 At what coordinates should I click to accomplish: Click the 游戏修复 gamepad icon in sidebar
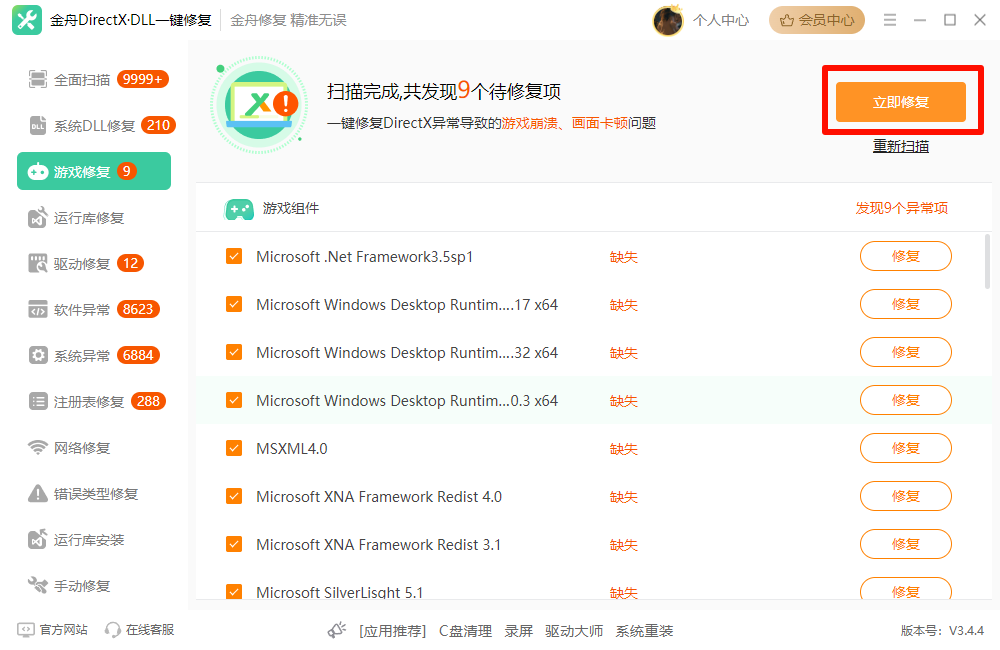[38, 171]
